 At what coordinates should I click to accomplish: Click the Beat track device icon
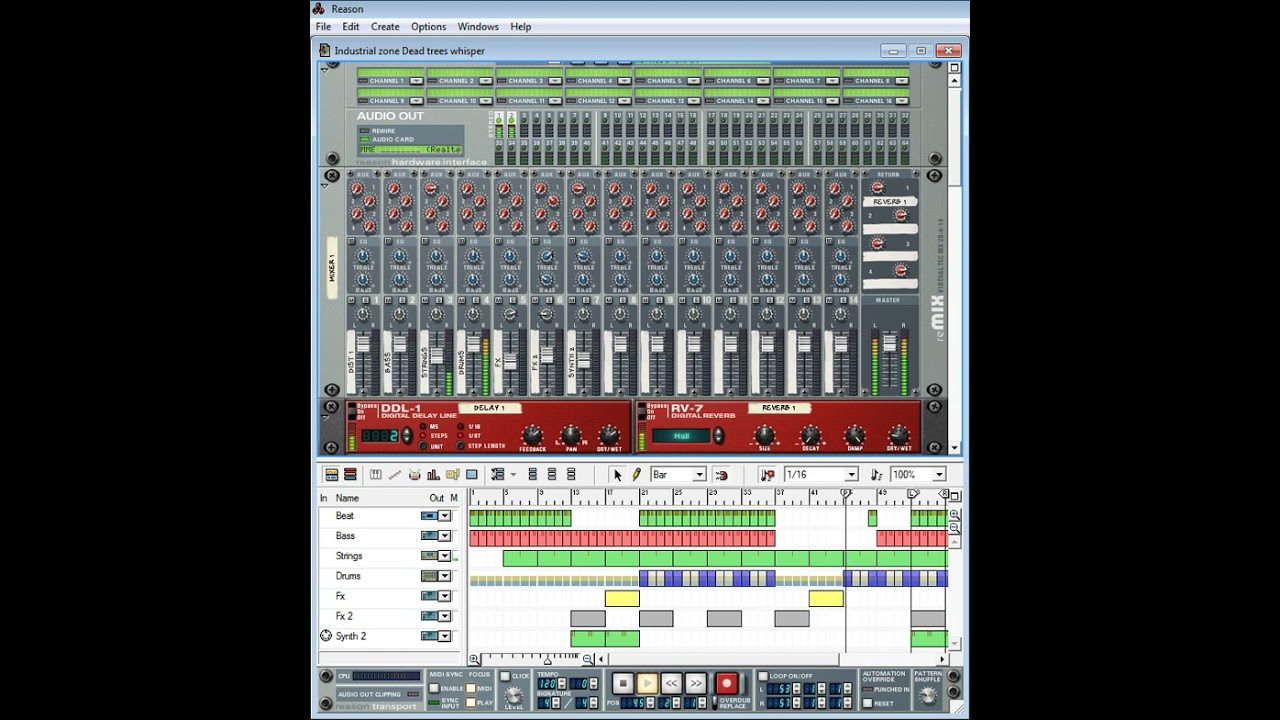pos(429,516)
